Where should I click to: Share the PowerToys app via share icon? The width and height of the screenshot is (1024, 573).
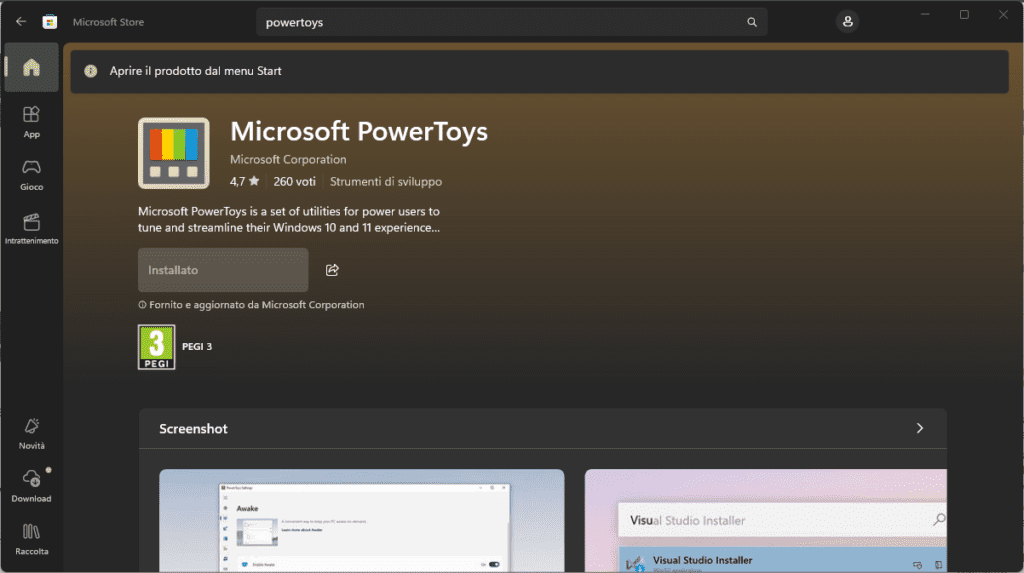[x=332, y=270]
